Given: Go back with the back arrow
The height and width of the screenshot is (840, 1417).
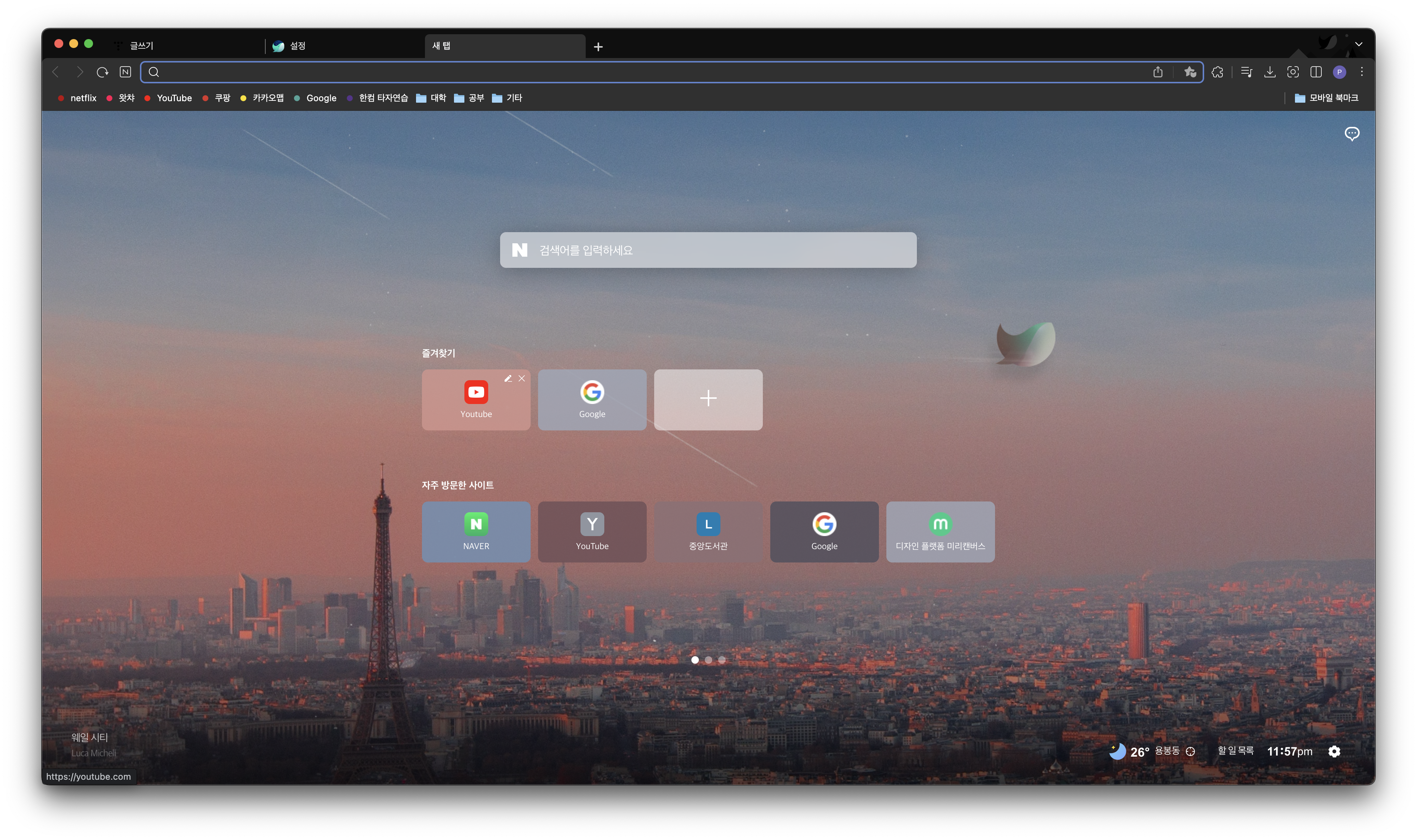Looking at the screenshot, I should pyautogui.click(x=55, y=72).
